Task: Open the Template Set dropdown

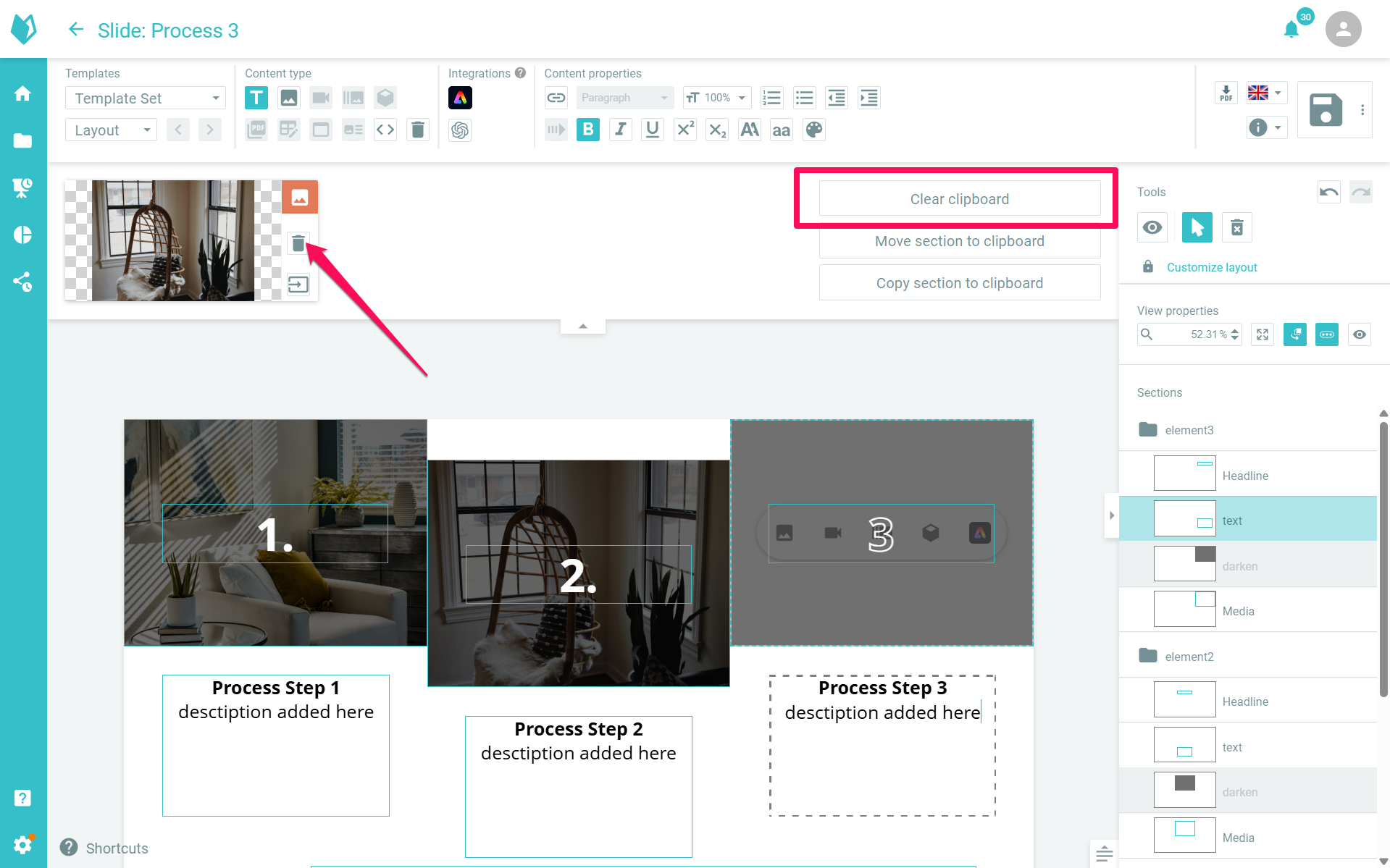Action: (146, 98)
